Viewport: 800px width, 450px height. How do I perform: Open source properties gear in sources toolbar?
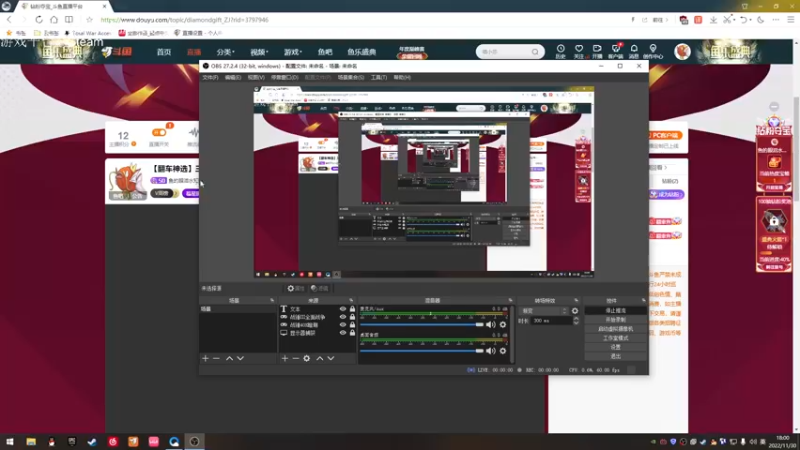tap(307, 359)
